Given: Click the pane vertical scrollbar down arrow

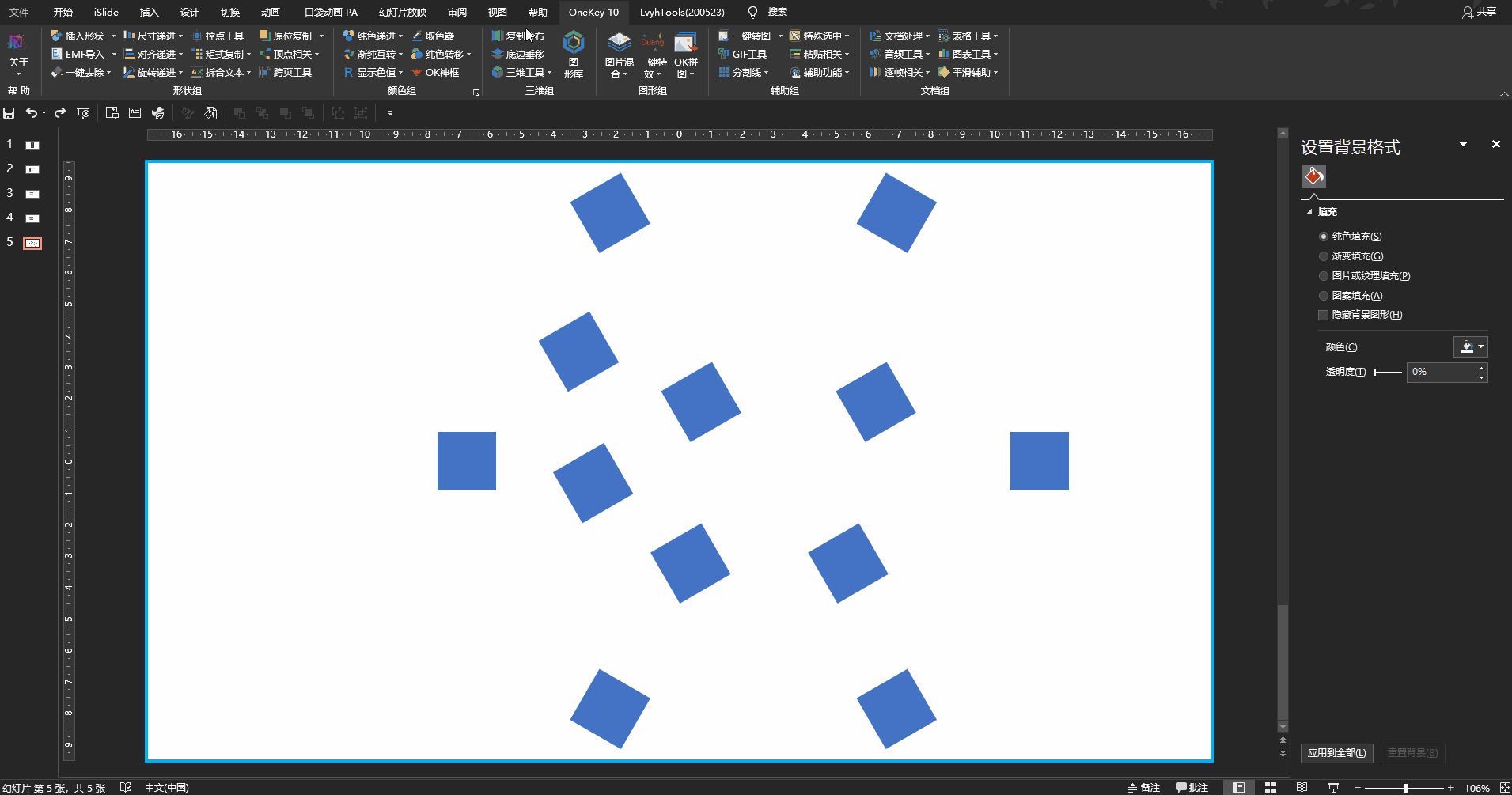Looking at the screenshot, I should 1283,727.
